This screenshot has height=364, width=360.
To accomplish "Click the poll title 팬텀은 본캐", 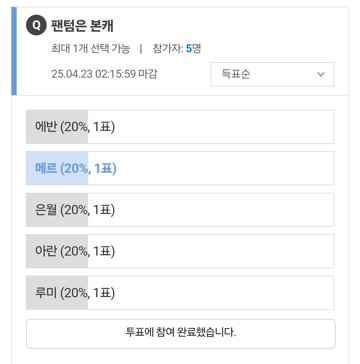I will pyautogui.click(x=82, y=26).
